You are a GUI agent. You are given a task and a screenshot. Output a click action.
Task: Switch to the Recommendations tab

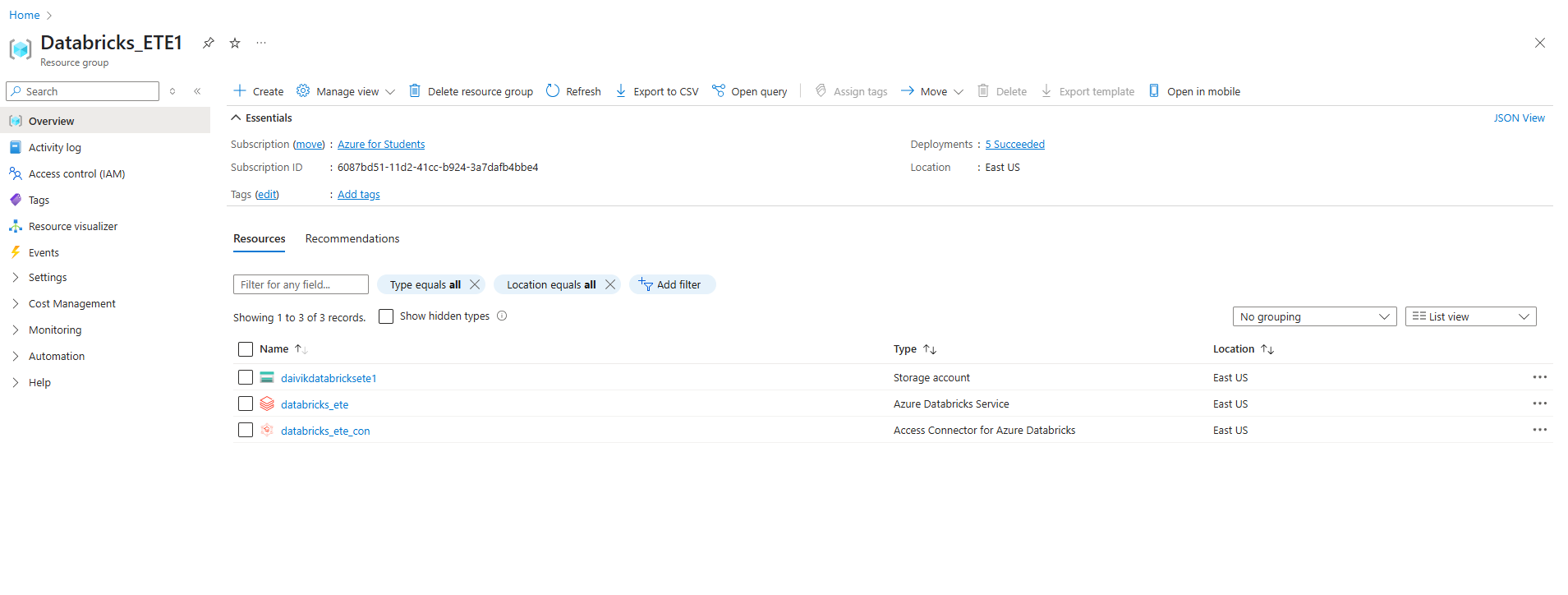(x=352, y=239)
